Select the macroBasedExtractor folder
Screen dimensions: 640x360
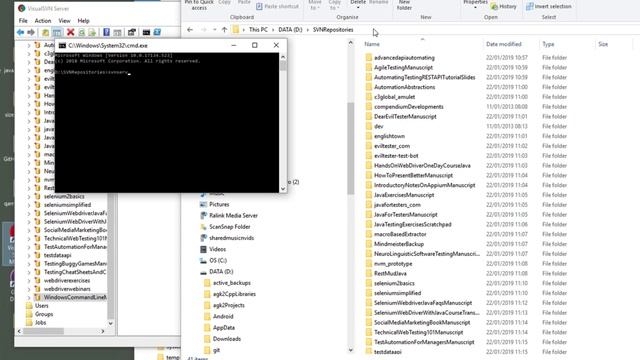pos(400,234)
